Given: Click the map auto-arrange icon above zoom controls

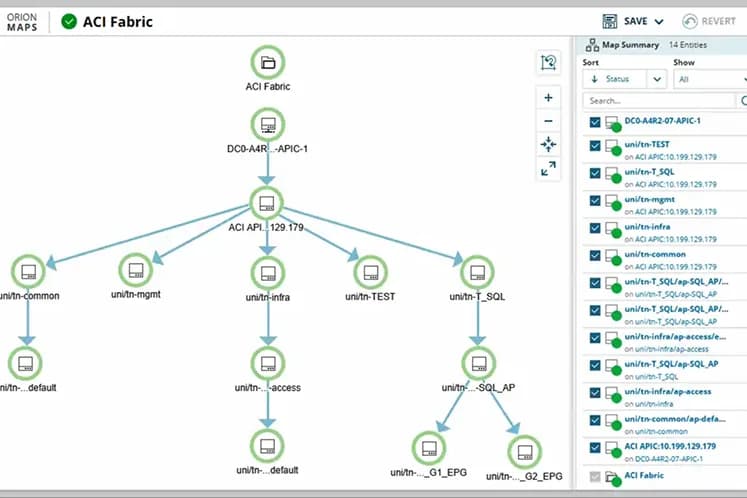Looking at the screenshot, I should coord(548,62).
